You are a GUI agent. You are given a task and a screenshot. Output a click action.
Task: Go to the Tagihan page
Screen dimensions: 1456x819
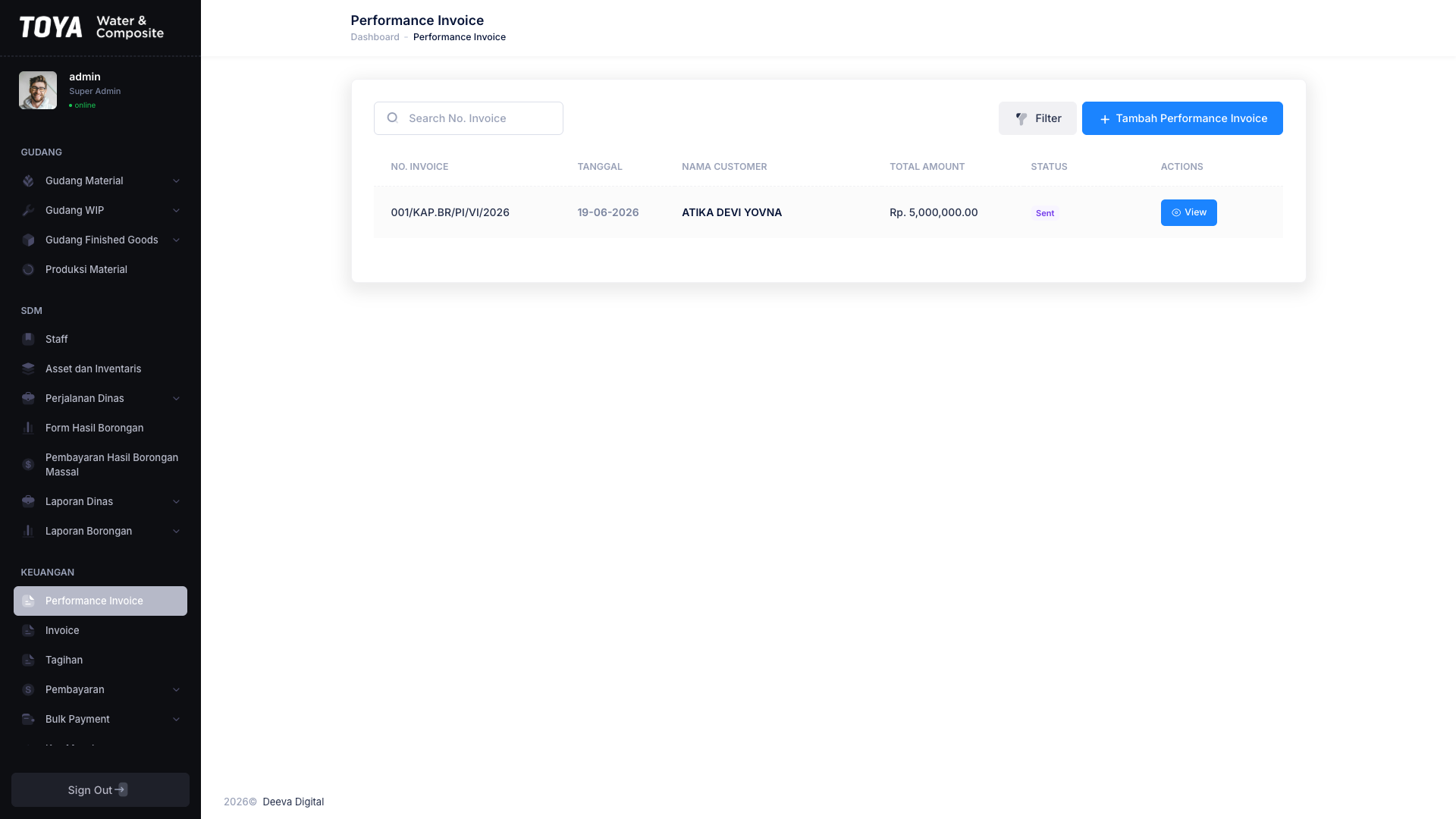(x=100, y=660)
